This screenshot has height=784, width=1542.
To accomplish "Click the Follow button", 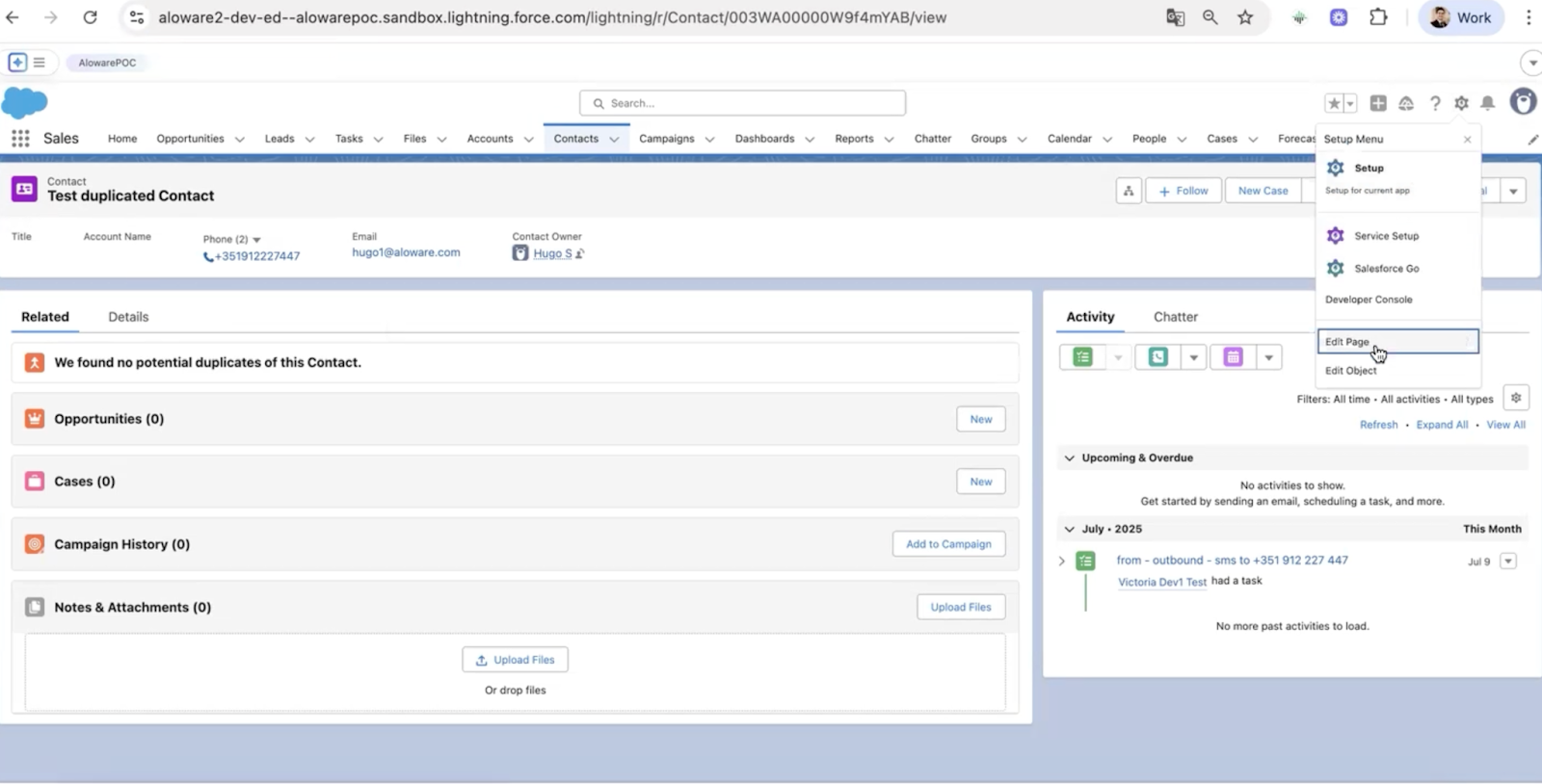I will (1183, 191).
